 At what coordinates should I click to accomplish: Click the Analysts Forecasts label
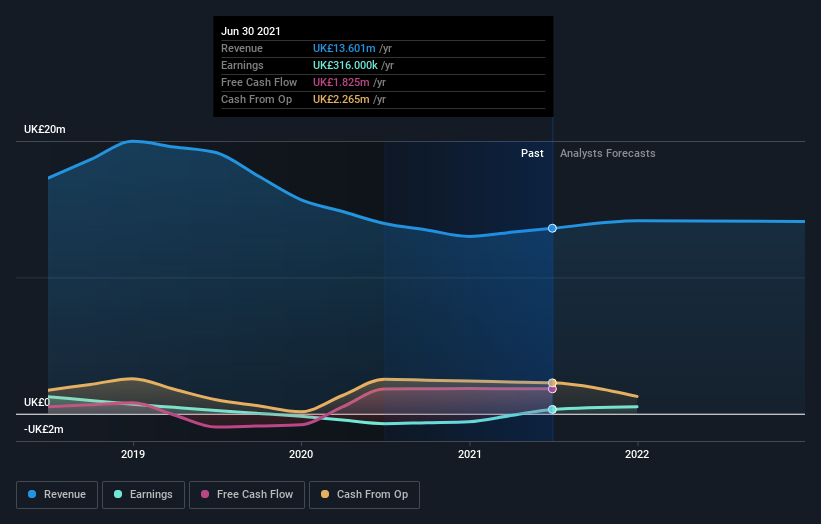tap(607, 153)
